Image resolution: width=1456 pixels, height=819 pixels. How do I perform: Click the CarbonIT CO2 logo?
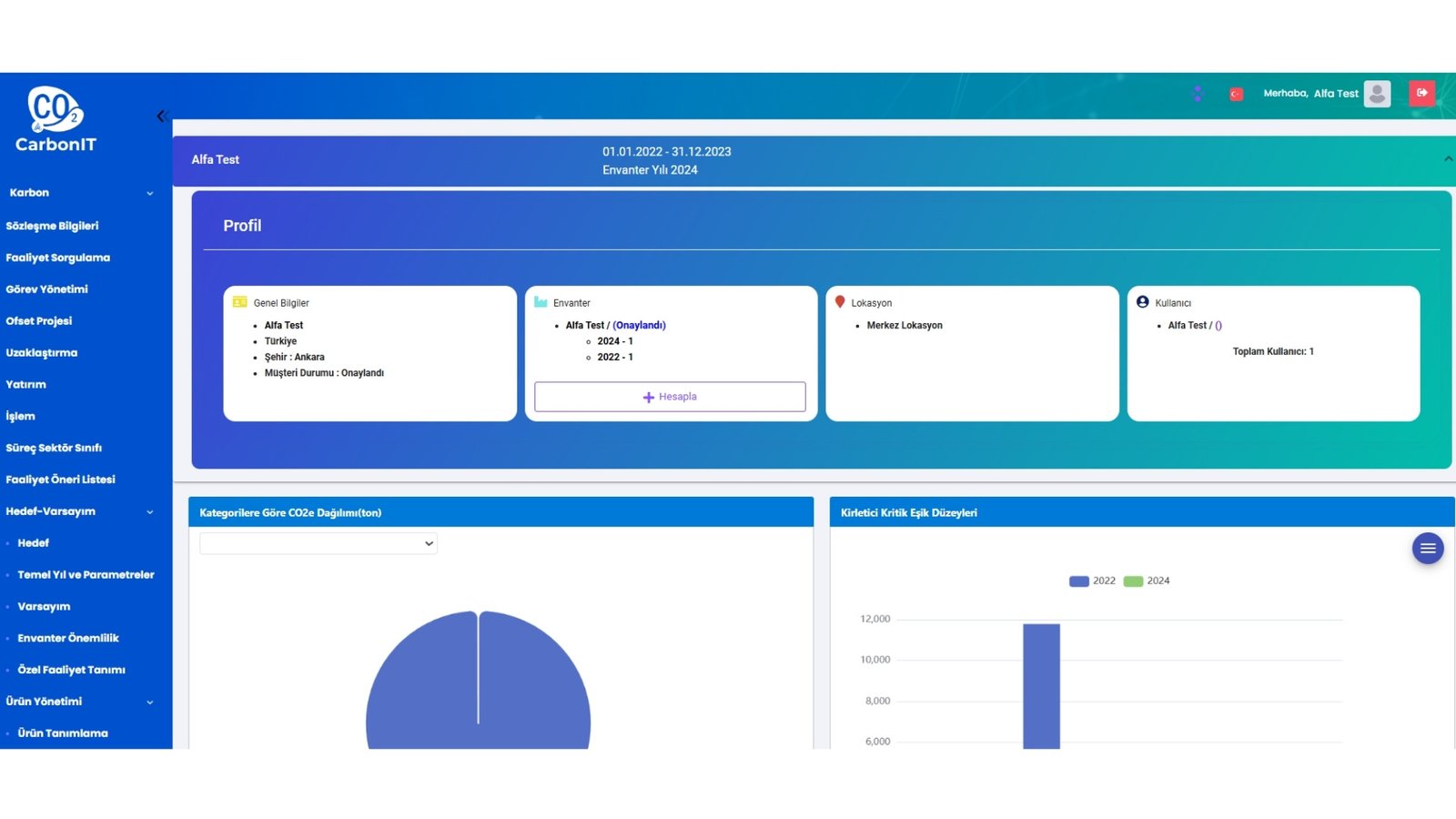[x=56, y=118]
